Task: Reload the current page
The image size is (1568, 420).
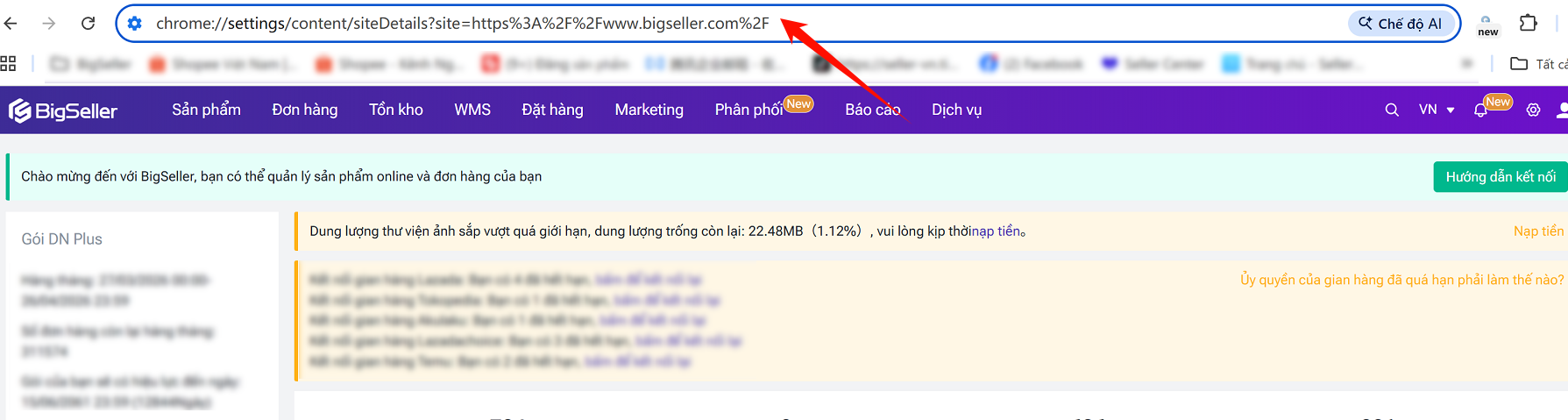Action: point(88,24)
